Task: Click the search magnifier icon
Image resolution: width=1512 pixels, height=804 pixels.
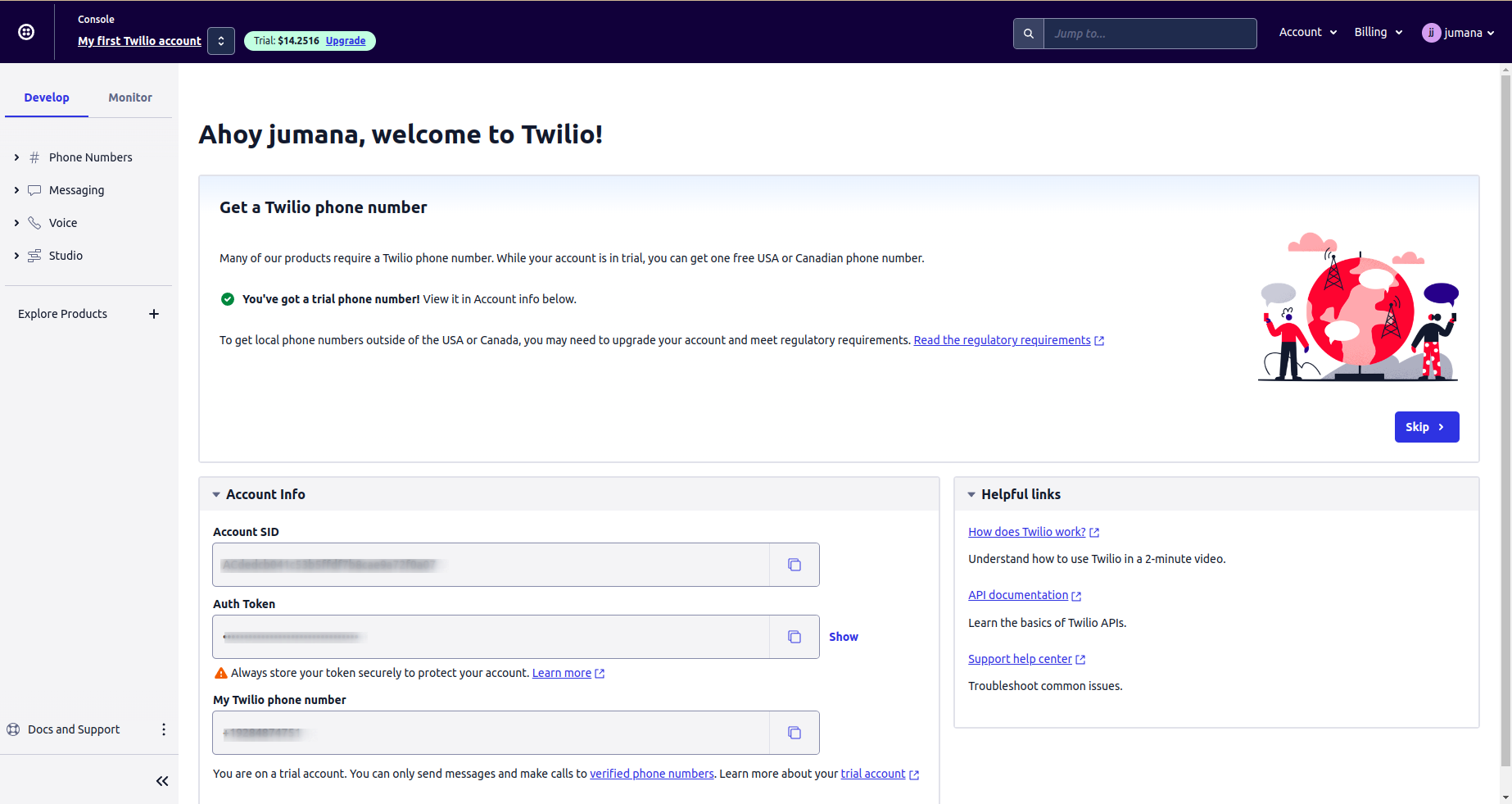Action: [1029, 34]
